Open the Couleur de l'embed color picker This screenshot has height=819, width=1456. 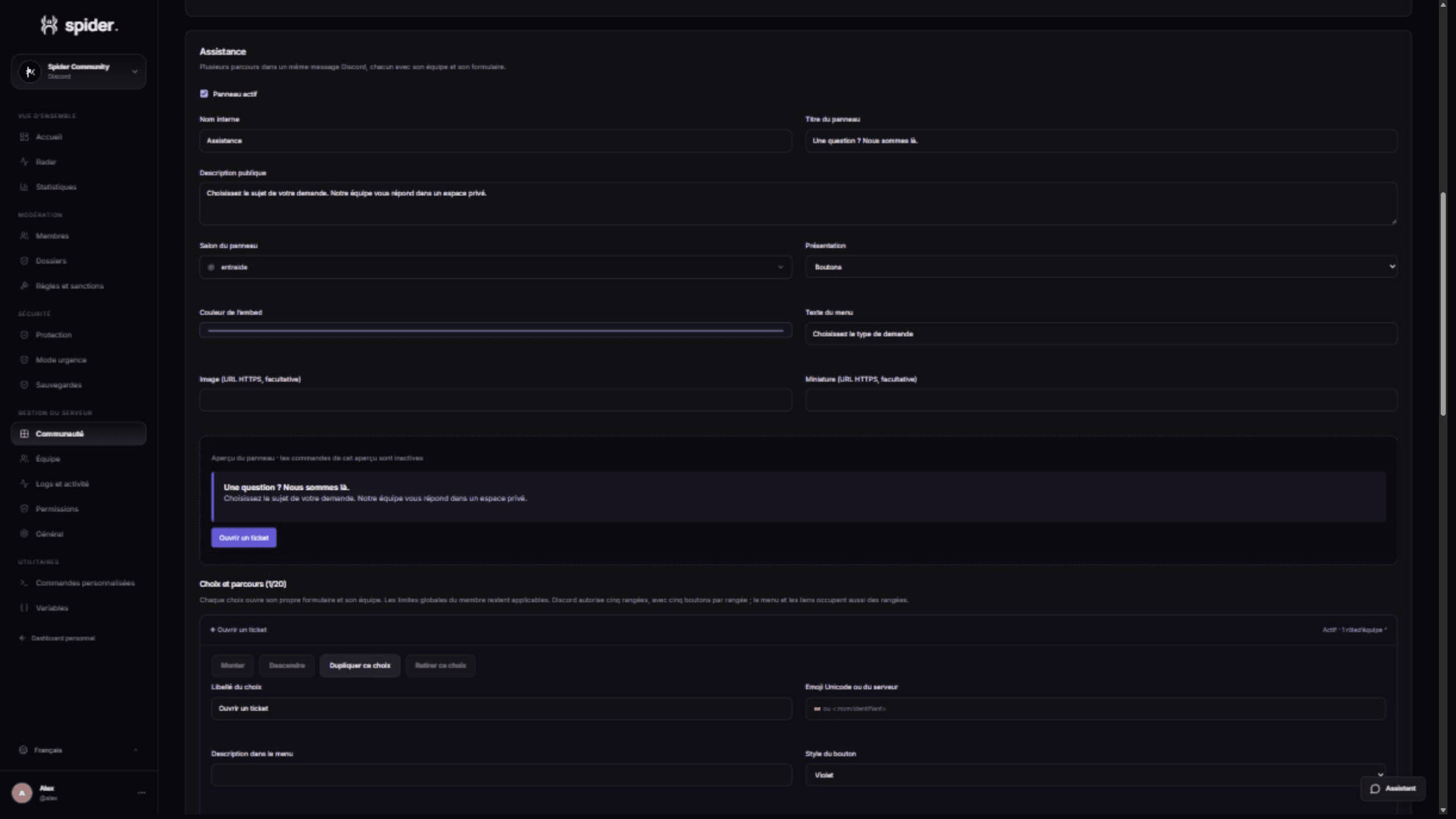click(495, 330)
